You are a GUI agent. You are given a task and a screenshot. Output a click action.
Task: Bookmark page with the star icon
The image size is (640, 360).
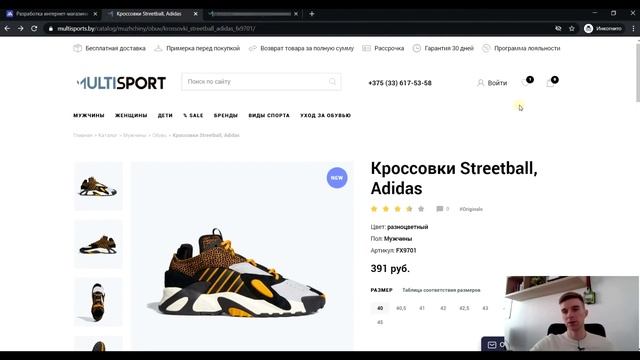point(571,29)
